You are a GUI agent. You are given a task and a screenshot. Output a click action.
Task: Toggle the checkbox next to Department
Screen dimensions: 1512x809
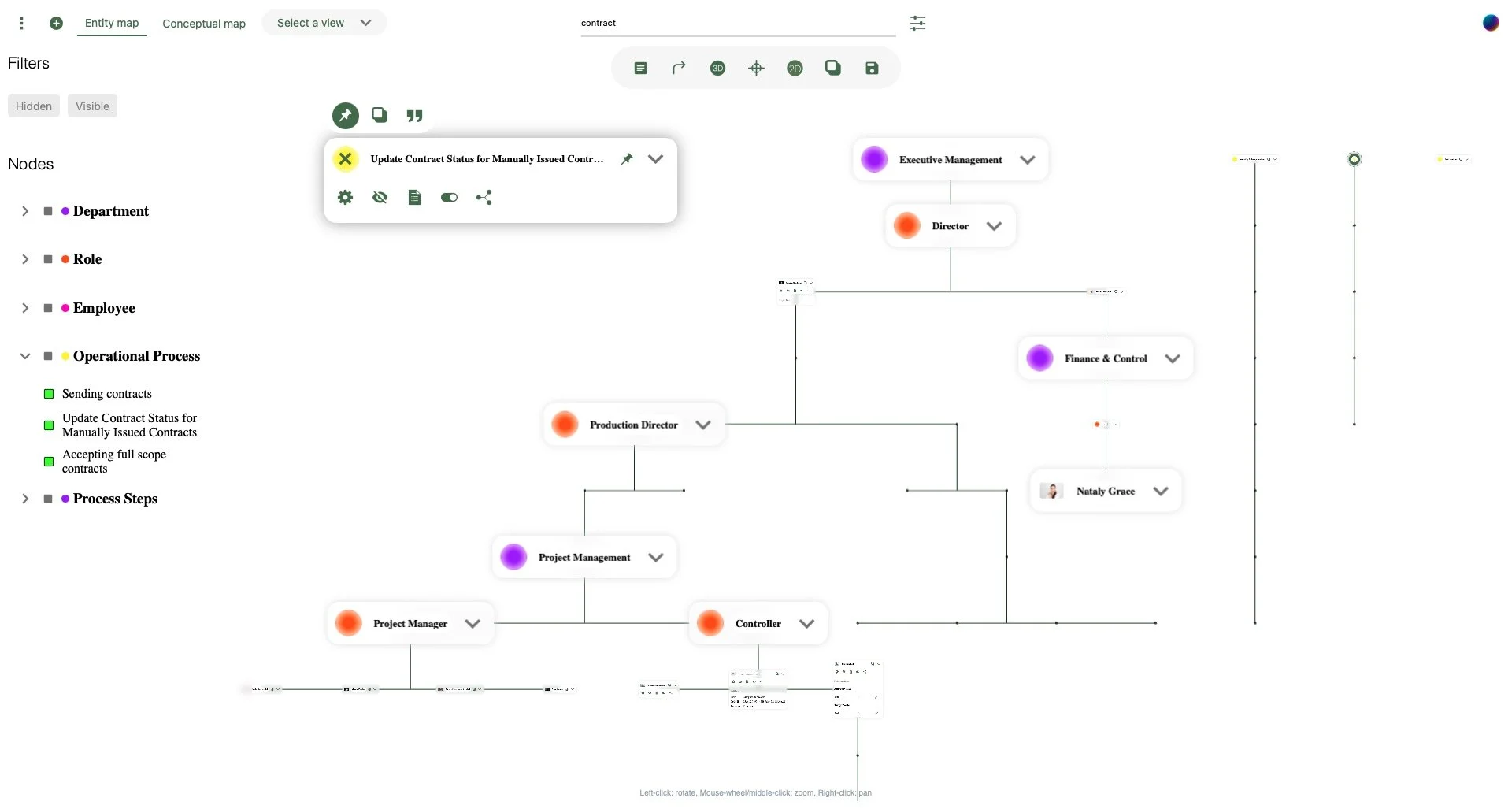[47, 211]
